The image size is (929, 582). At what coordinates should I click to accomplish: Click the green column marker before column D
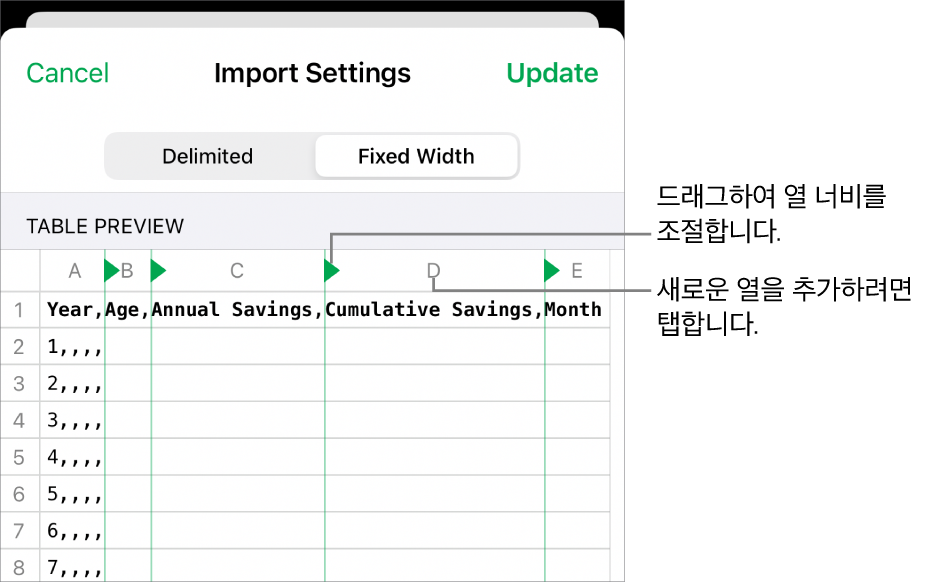331,270
